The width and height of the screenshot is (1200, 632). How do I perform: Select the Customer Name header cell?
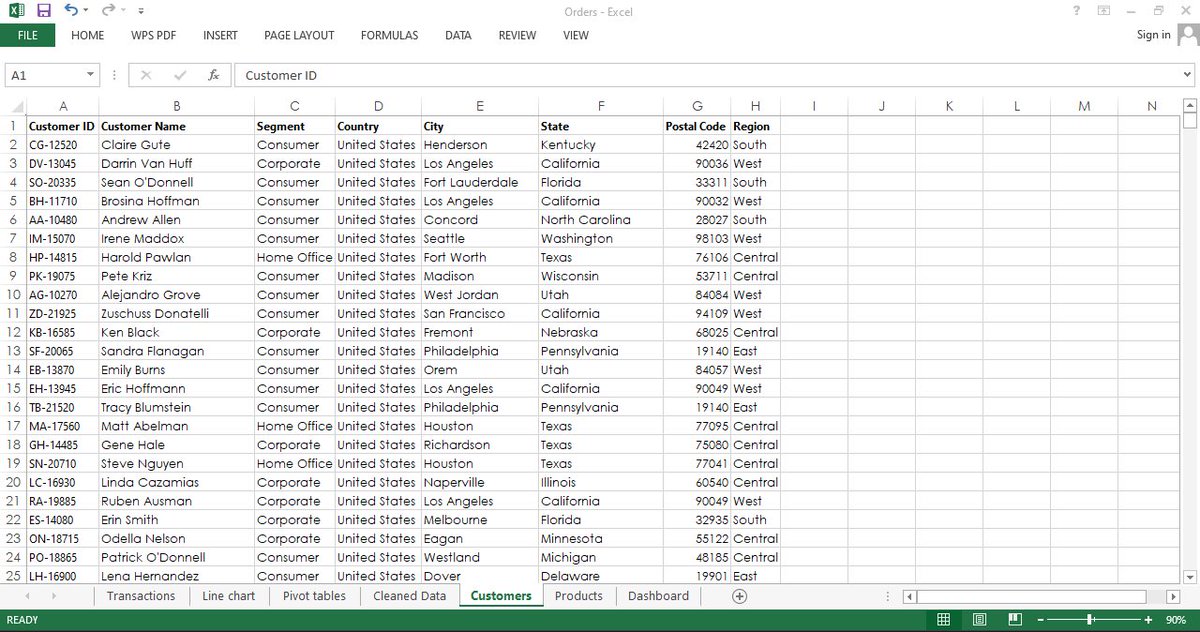tap(177, 126)
